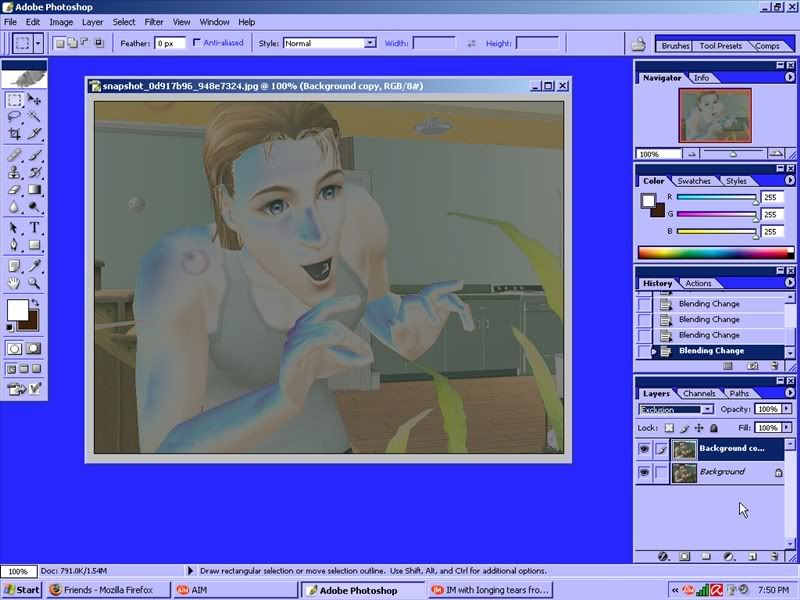800x600 pixels.
Task: Open the Navigator panel flyout menu
Action: click(790, 77)
